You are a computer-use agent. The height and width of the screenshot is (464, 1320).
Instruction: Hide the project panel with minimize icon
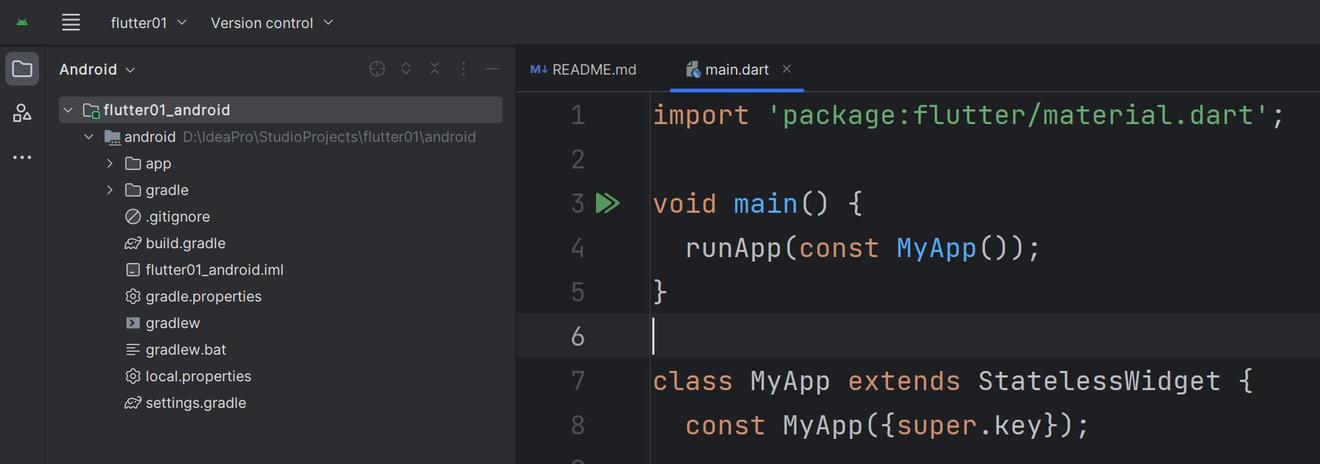point(492,69)
